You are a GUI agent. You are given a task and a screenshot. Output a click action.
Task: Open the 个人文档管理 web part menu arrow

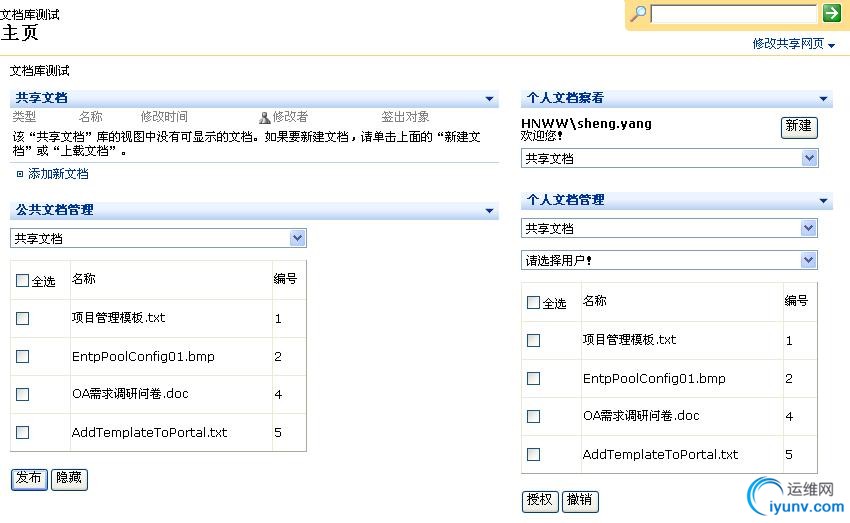point(823,201)
